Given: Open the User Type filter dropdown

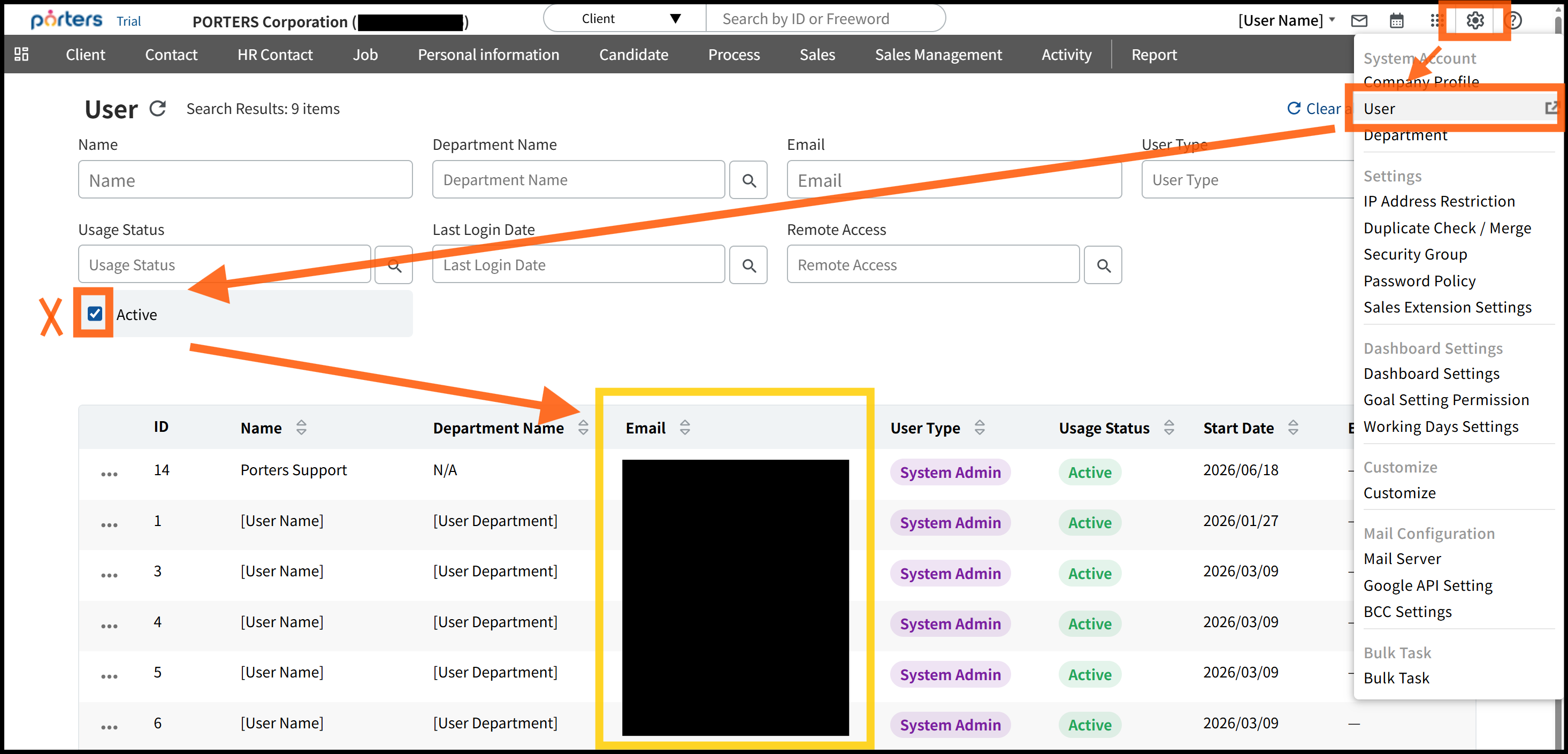Looking at the screenshot, I should pyautogui.click(x=1248, y=180).
